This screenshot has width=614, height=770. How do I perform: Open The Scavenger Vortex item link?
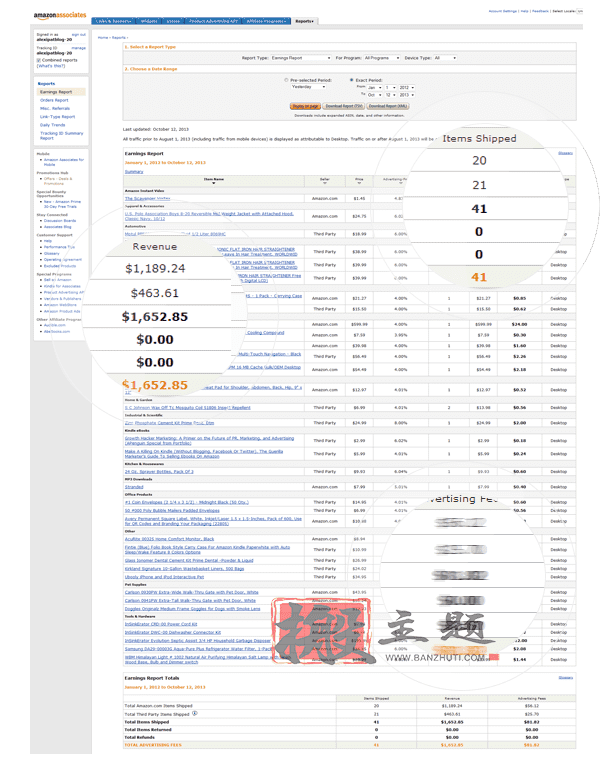147,198
